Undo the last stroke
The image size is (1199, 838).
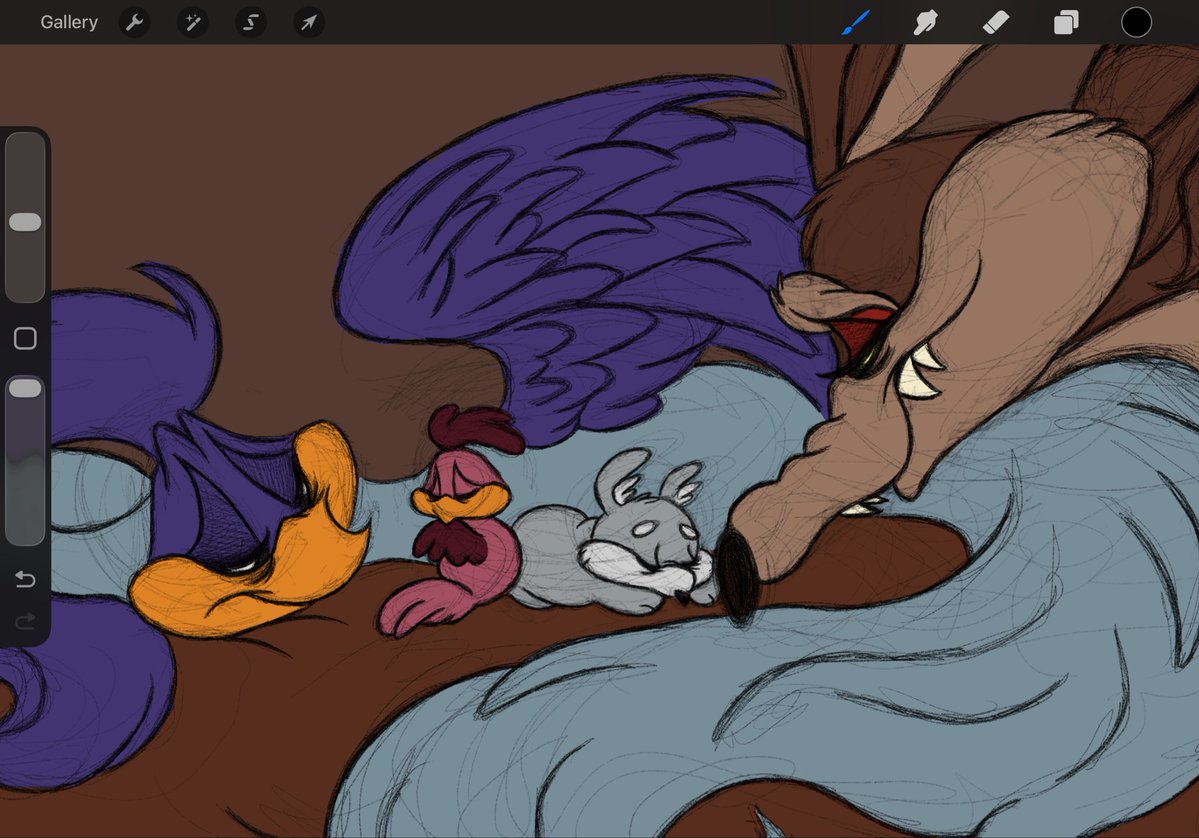point(25,579)
